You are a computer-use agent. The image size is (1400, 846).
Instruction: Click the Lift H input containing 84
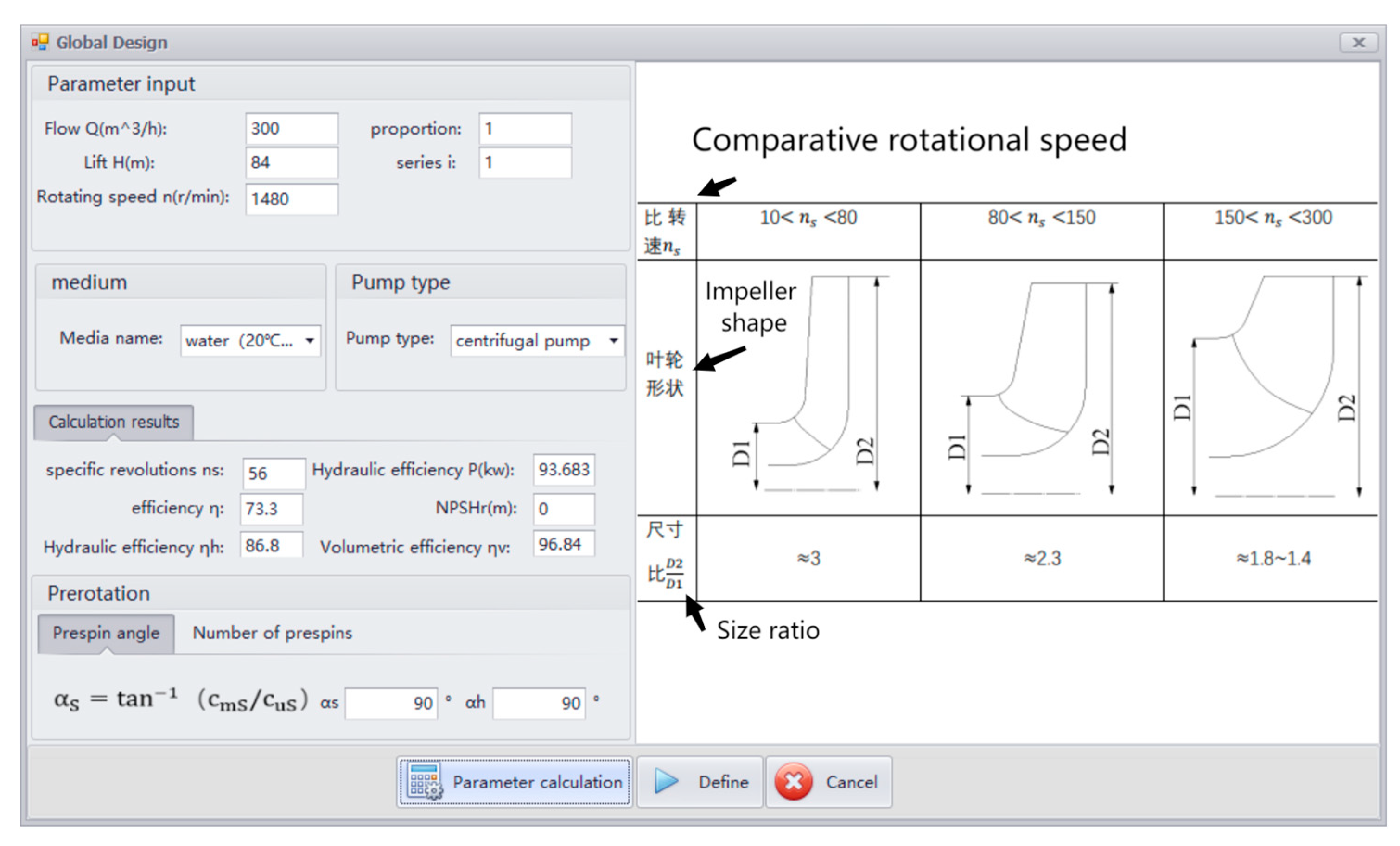tap(292, 163)
